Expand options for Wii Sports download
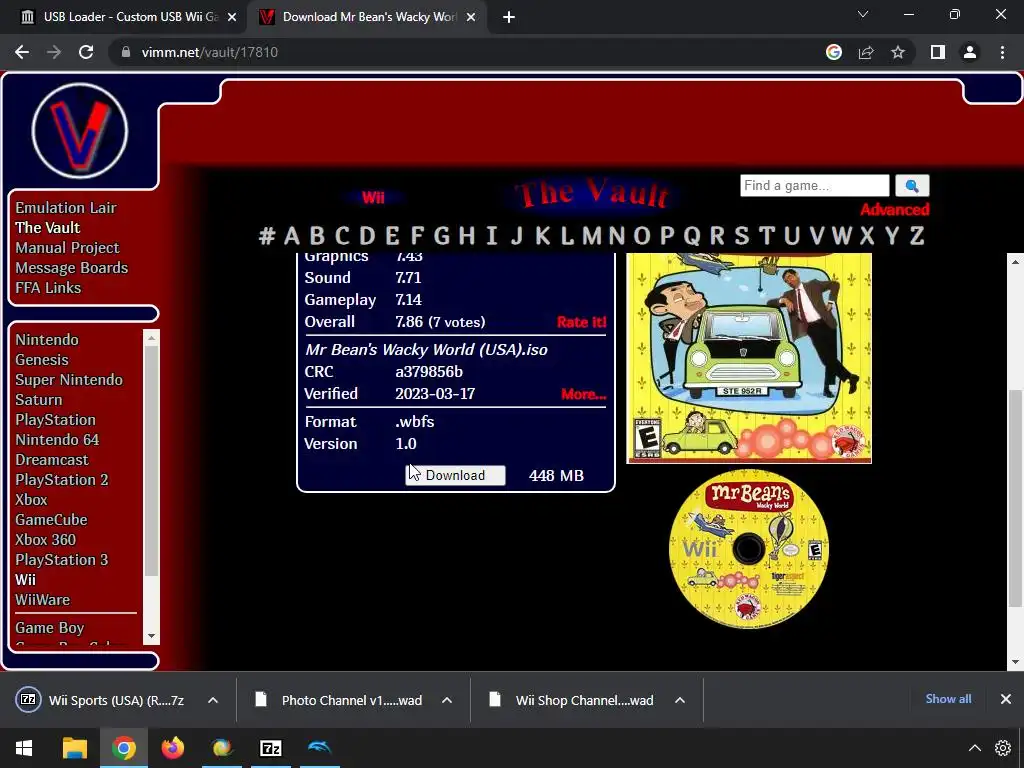Screen dimensions: 1024x768 click(x=213, y=700)
